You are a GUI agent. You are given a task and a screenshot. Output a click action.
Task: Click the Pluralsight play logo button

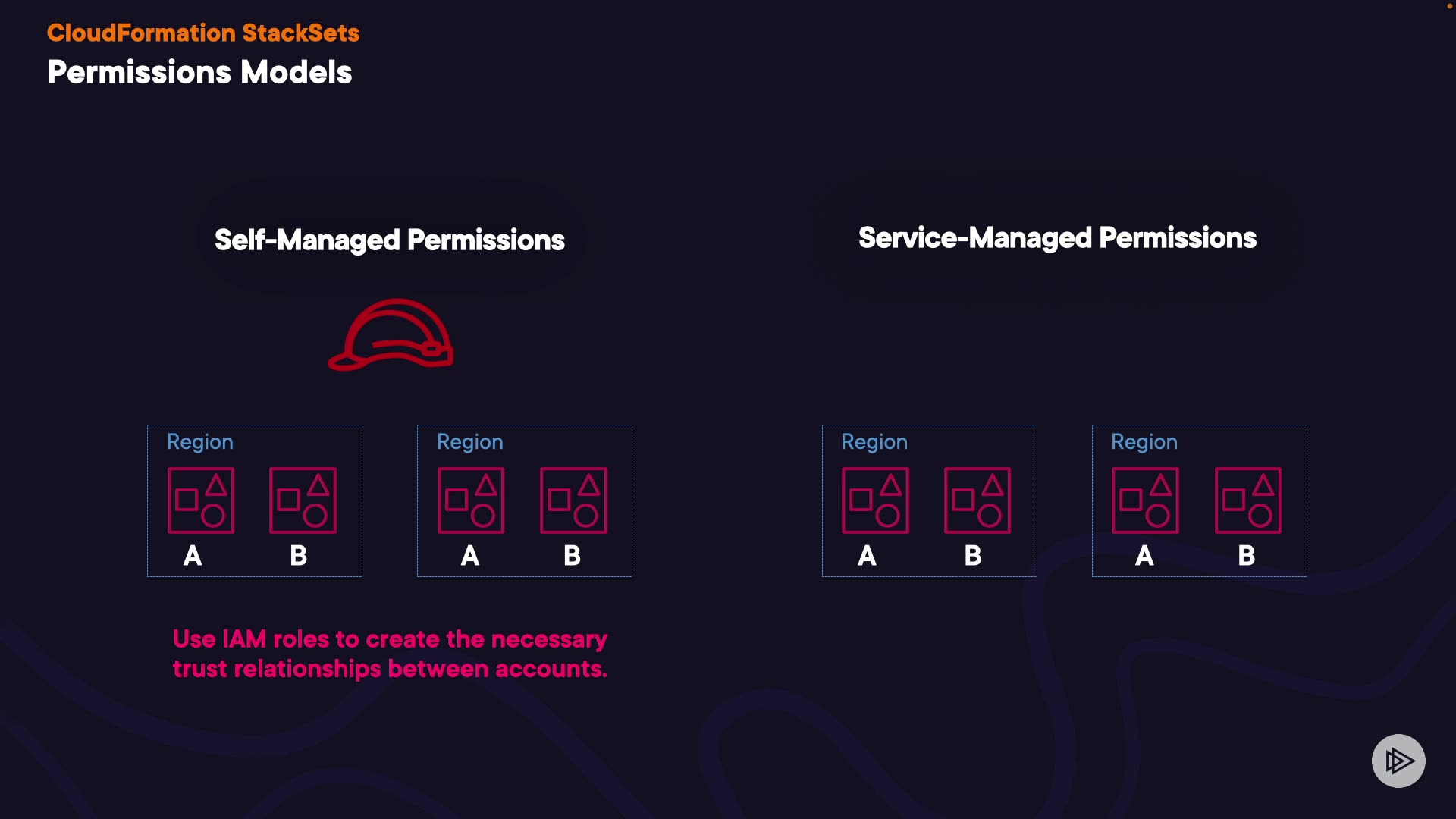tap(1398, 761)
